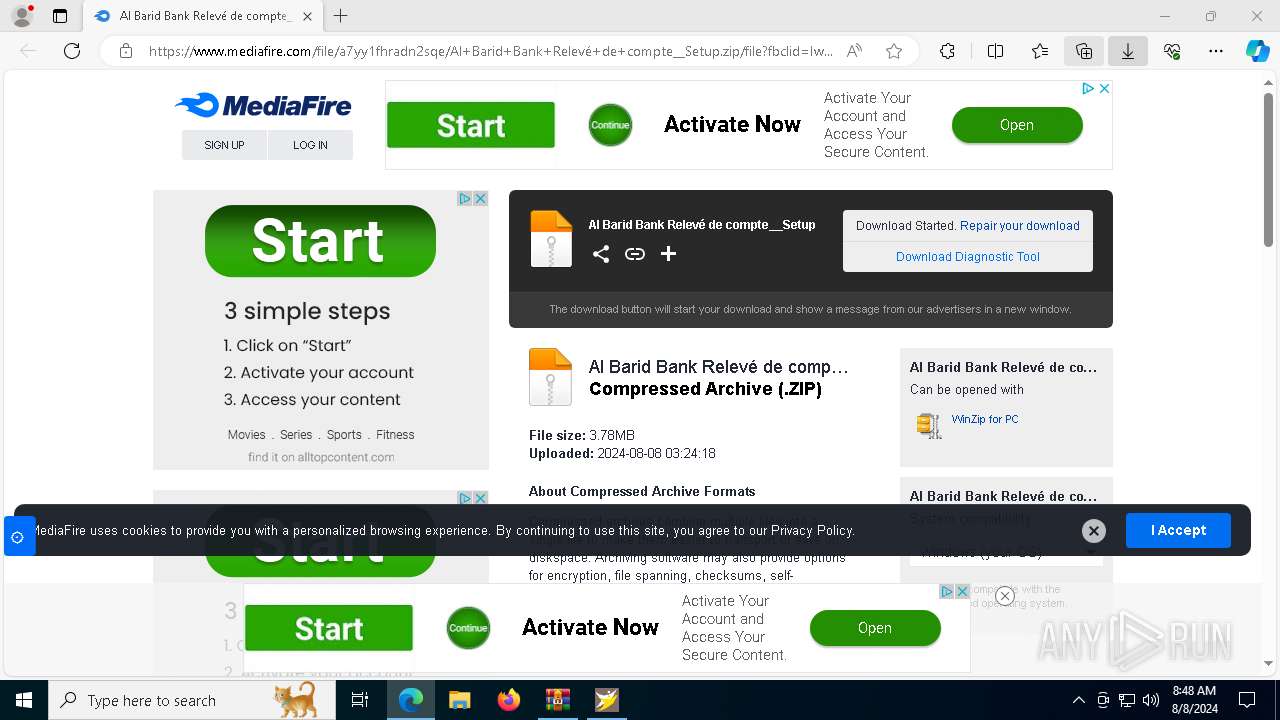This screenshot has height=720, width=1280.
Task: Copy the file link via the chain icon
Action: click(635, 254)
